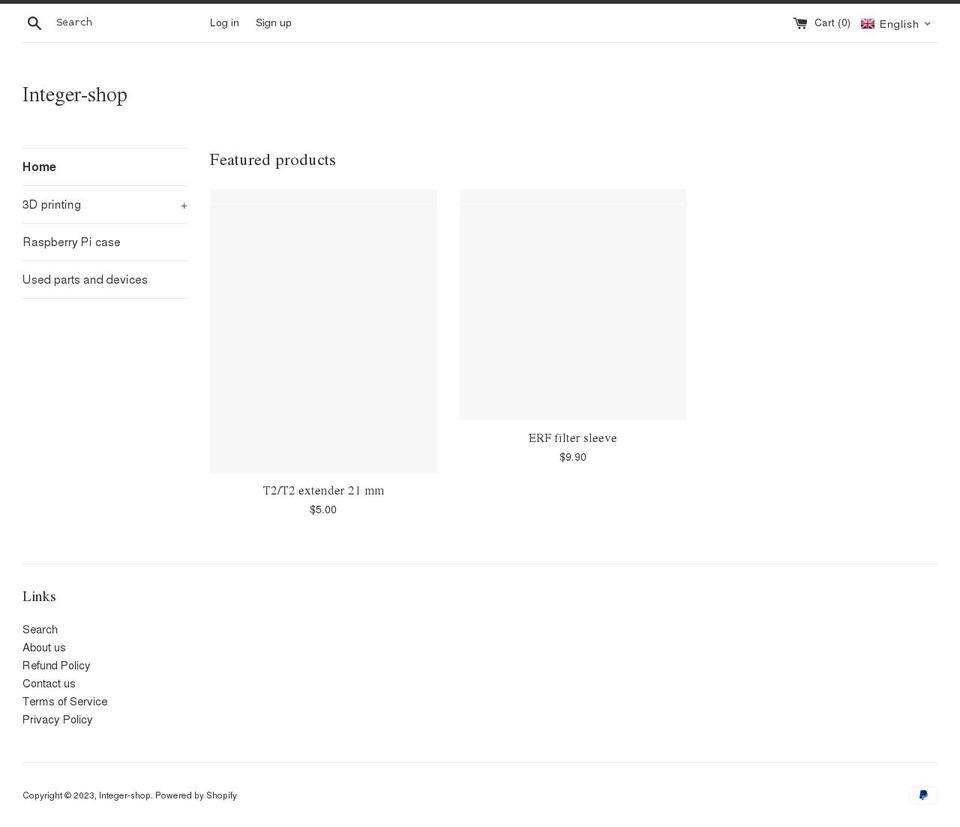960x827 pixels.
Task: Click the search magnifying glass icon
Action: [x=34, y=22]
